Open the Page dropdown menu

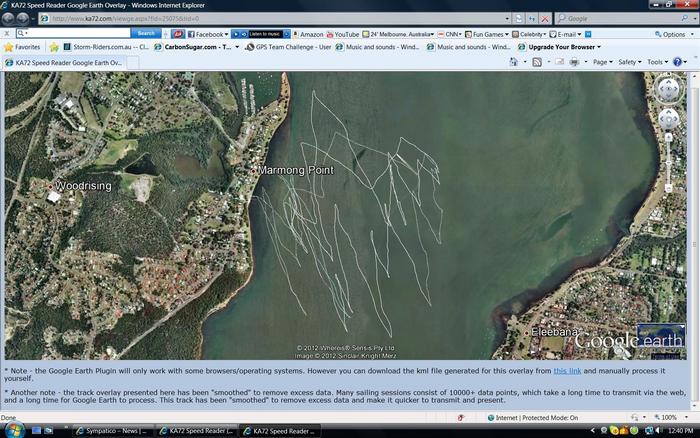(x=602, y=62)
